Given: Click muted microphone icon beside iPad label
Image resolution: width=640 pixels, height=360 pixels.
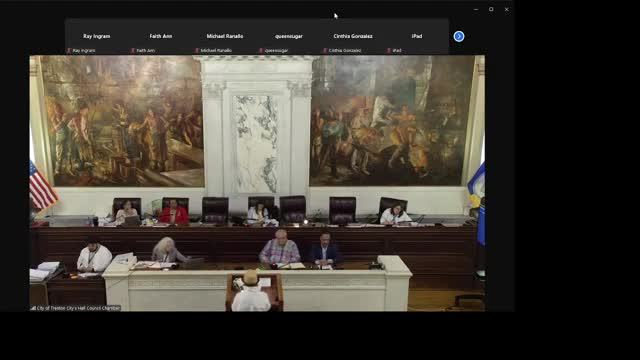Looking at the screenshot, I should [389, 51].
